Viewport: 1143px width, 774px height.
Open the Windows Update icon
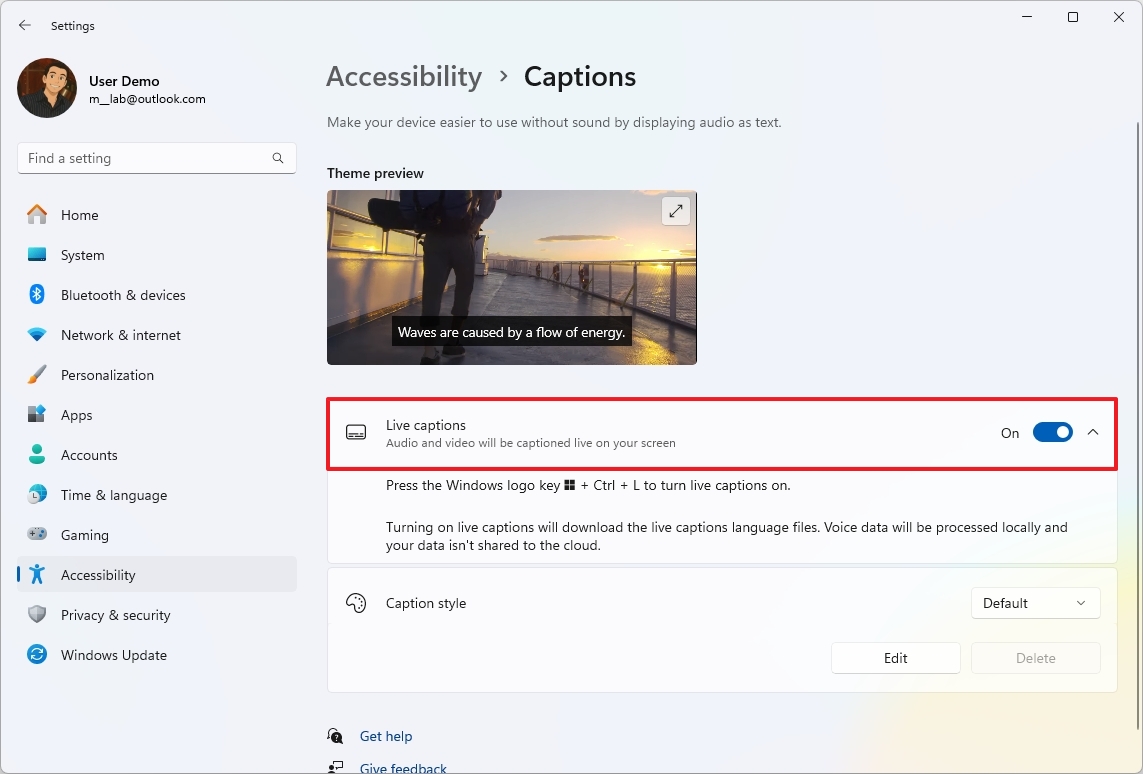click(37, 655)
